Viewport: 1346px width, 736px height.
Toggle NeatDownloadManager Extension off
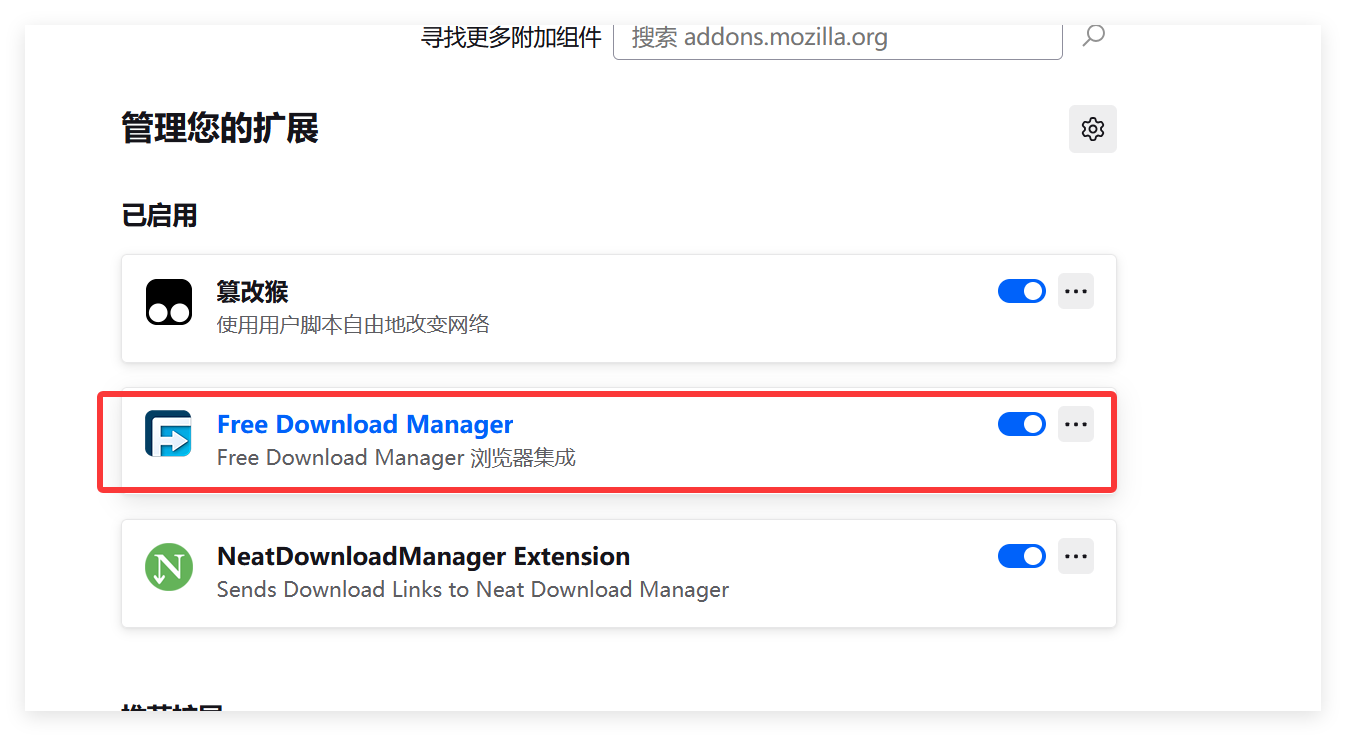tap(1021, 556)
